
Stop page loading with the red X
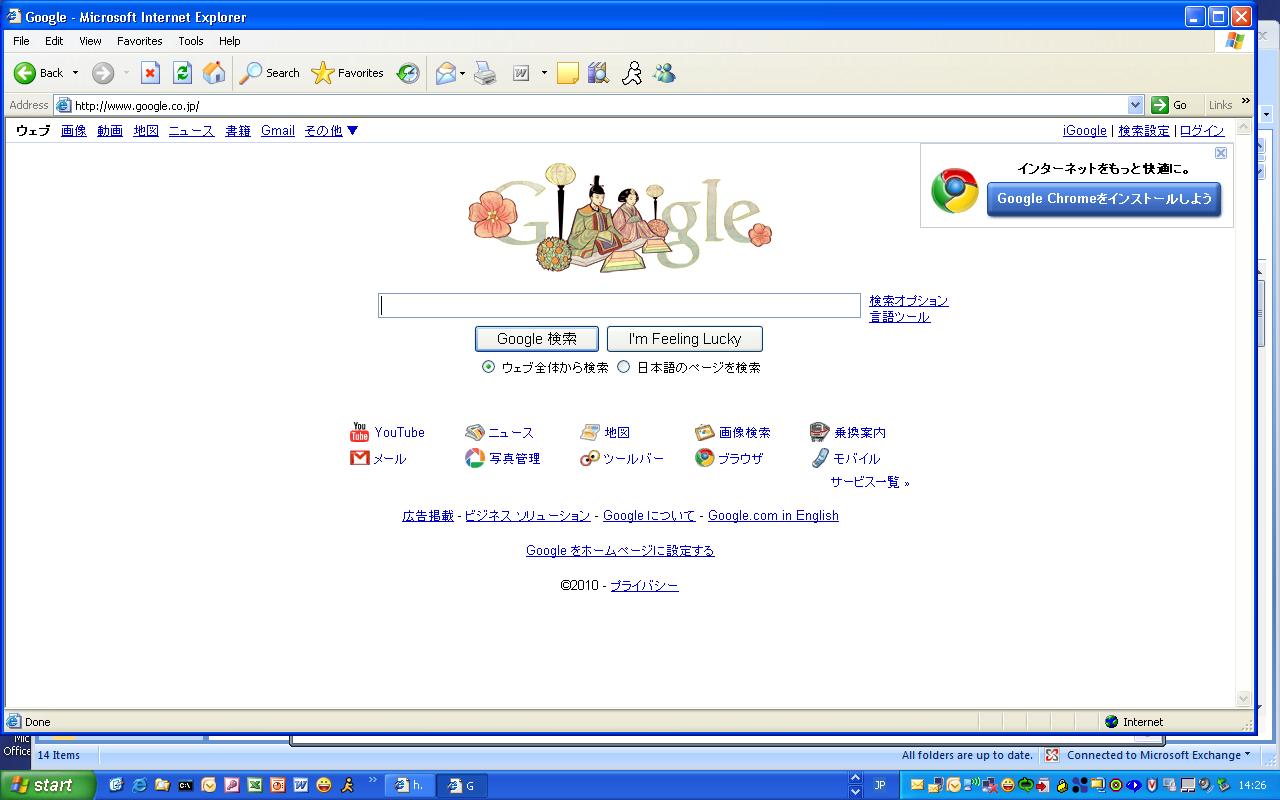pos(150,73)
